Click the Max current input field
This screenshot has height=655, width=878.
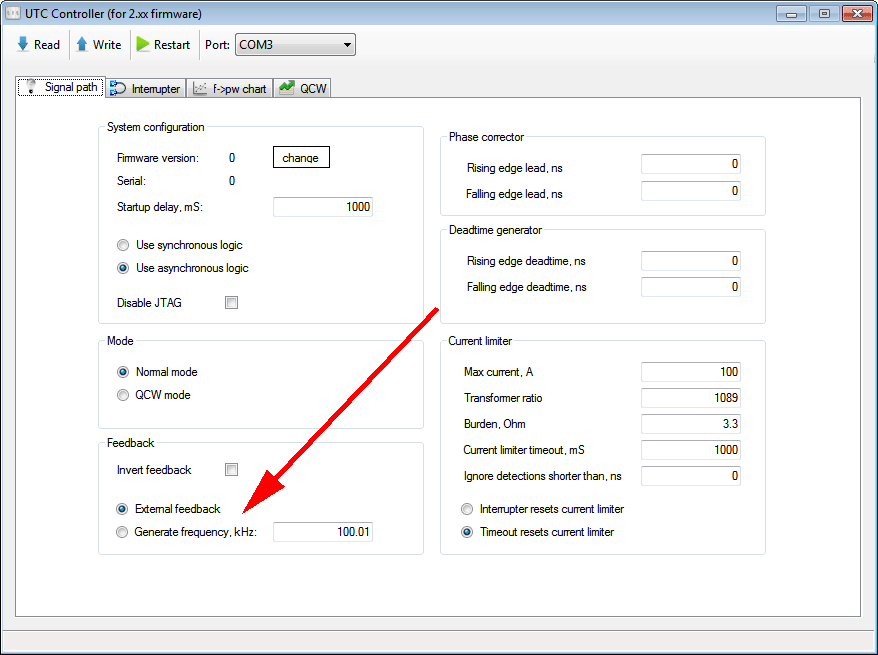(x=690, y=372)
